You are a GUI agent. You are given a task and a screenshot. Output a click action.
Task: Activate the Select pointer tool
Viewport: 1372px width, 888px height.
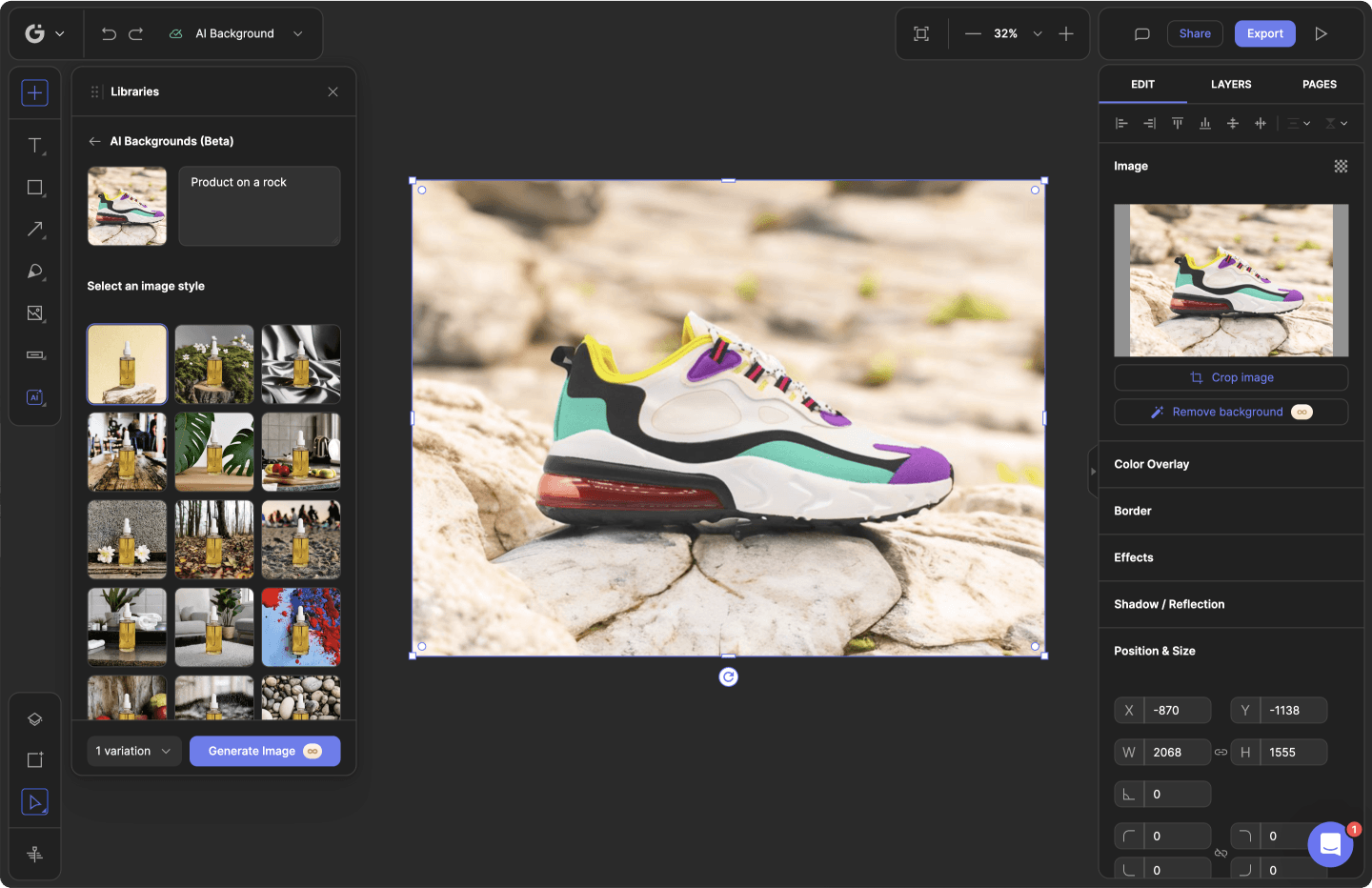pos(35,802)
